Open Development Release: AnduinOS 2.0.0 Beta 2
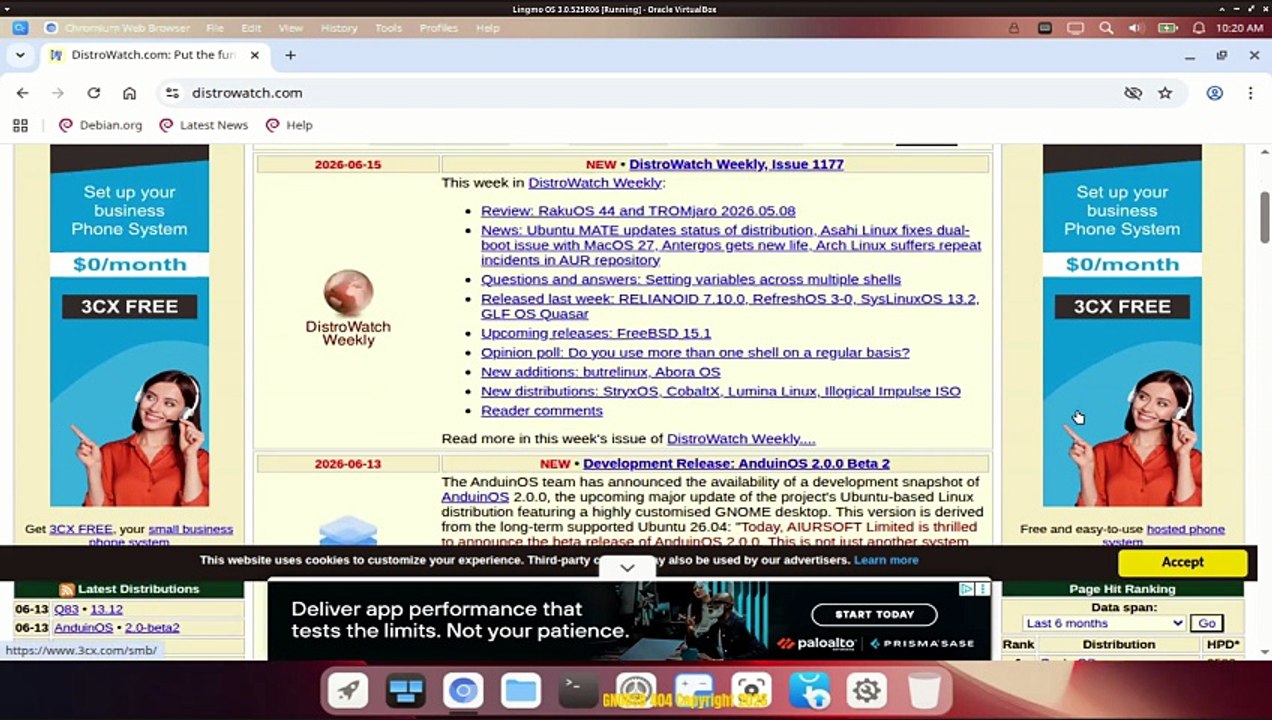Image resolution: width=1272 pixels, height=720 pixels. [x=736, y=464]
